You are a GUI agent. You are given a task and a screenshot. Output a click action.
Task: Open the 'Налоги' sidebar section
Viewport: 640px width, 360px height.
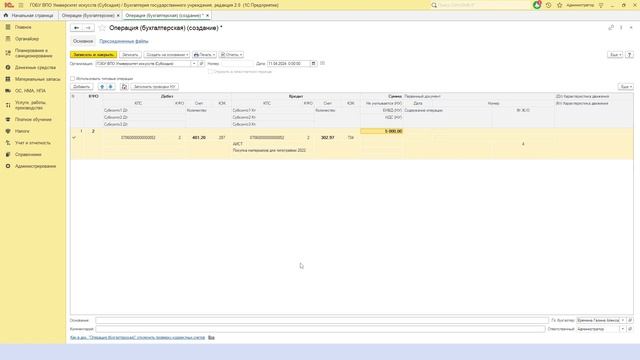pyautogui.click(x=22, y=131)
